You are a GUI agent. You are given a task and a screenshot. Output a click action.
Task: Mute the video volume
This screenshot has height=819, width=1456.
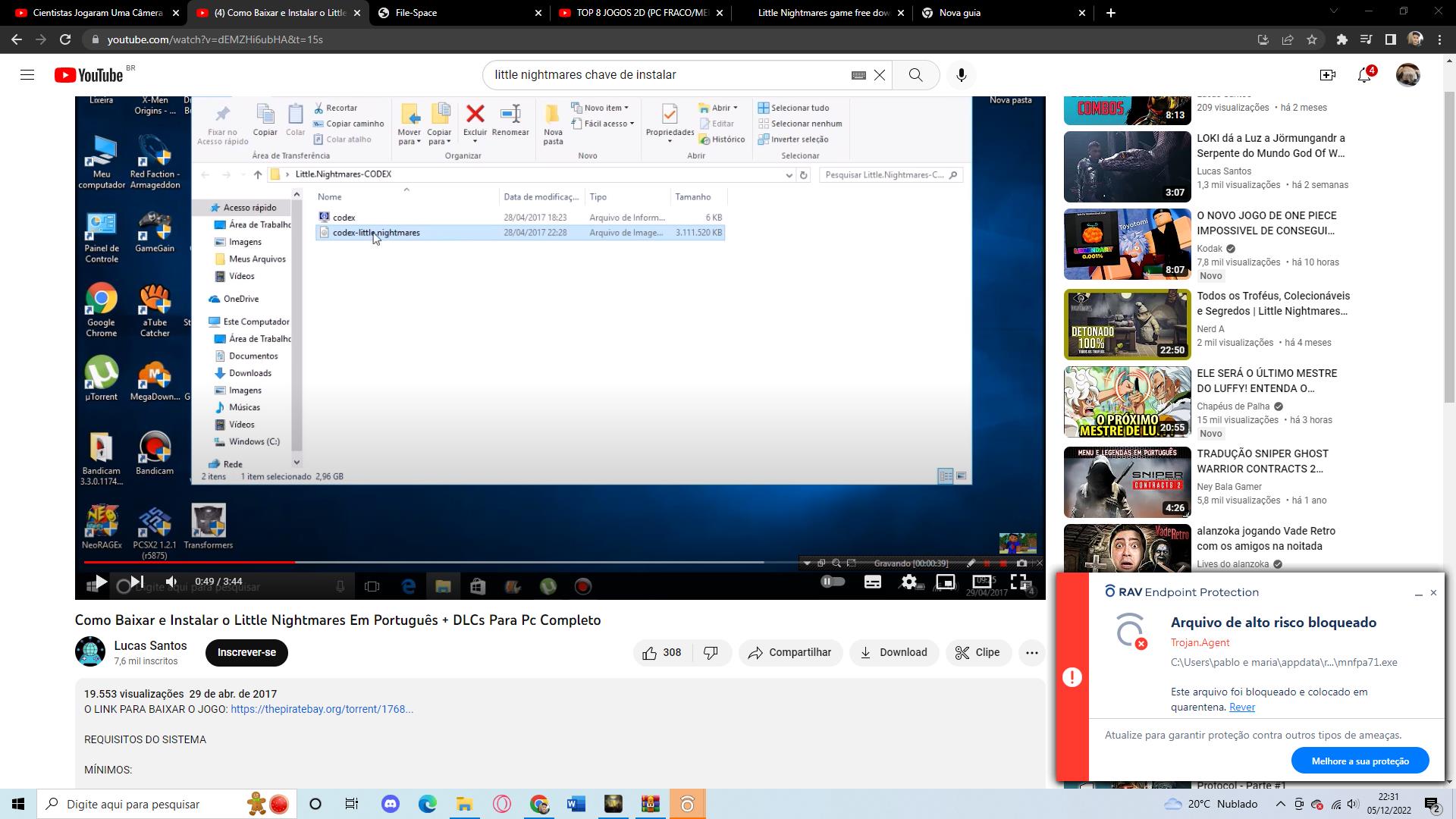172,582
